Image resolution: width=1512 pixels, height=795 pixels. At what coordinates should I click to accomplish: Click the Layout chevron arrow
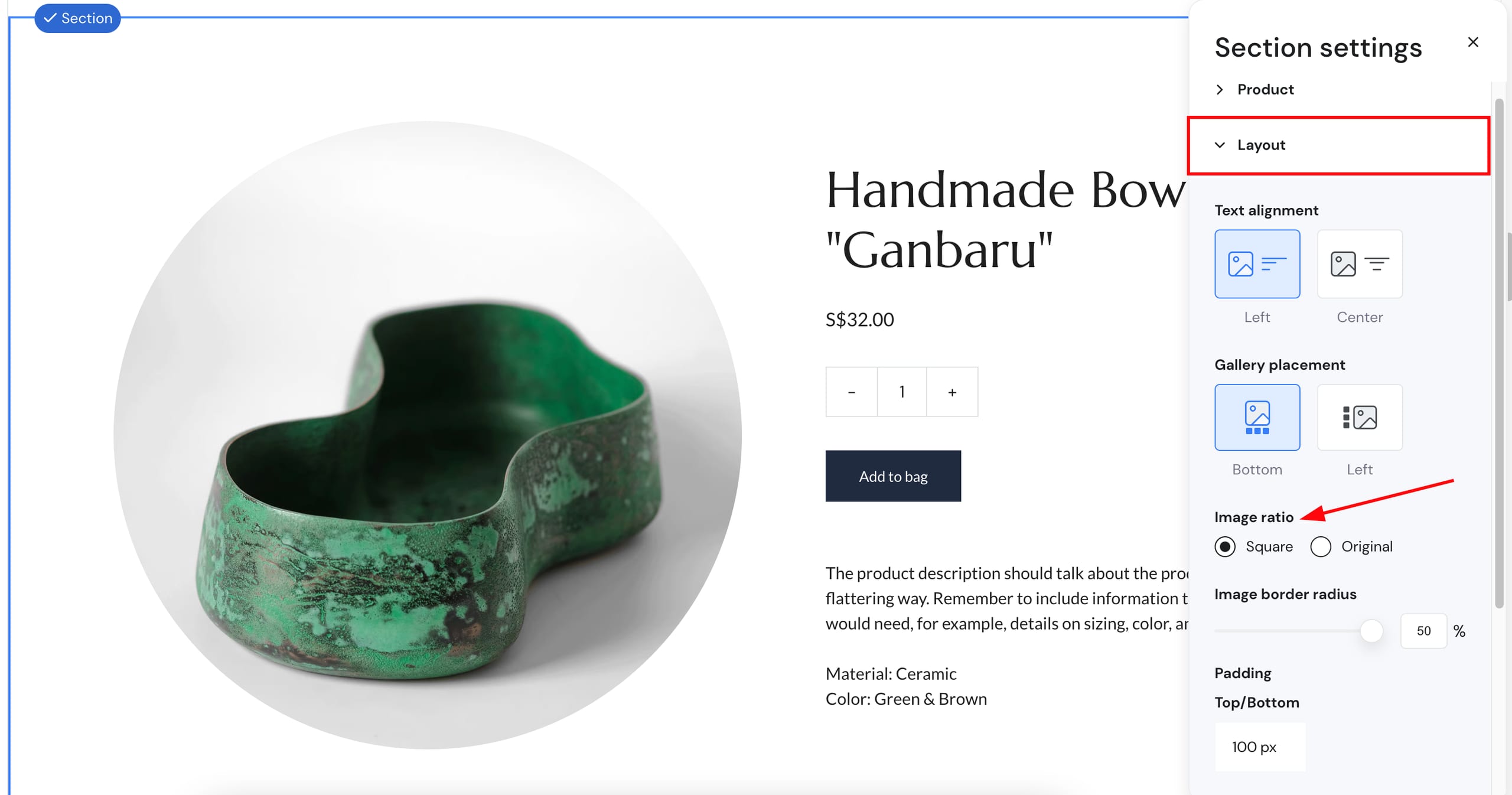pos(1220,145)
